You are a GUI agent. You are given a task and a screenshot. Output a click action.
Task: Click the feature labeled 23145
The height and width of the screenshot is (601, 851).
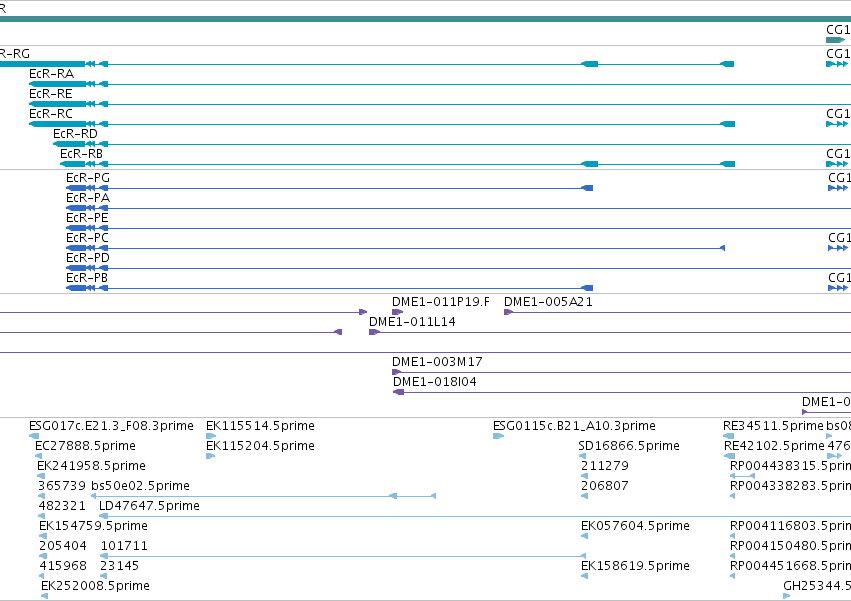pyautogui.click(x=120, y=566)
